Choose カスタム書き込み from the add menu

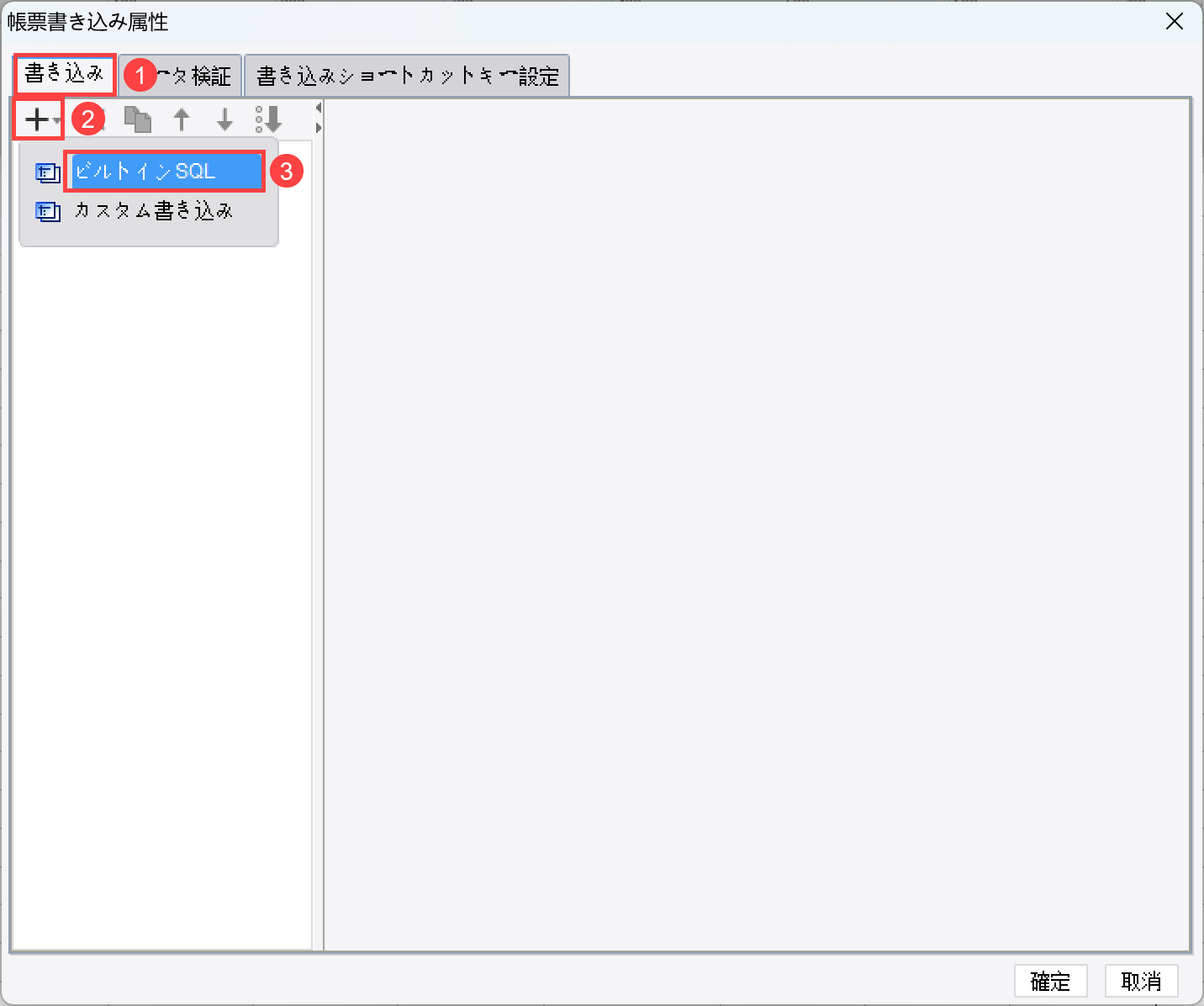(x=152, y=210)
